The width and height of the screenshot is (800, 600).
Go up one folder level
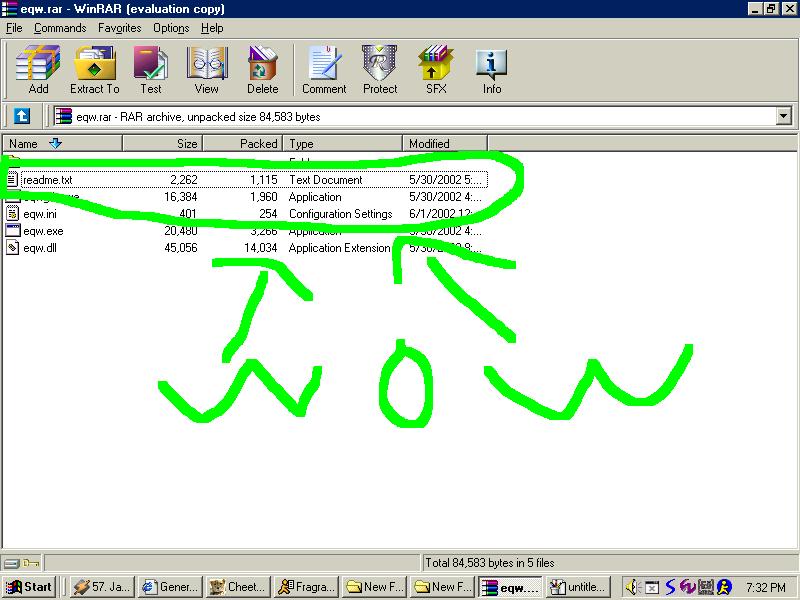(21, 116)
